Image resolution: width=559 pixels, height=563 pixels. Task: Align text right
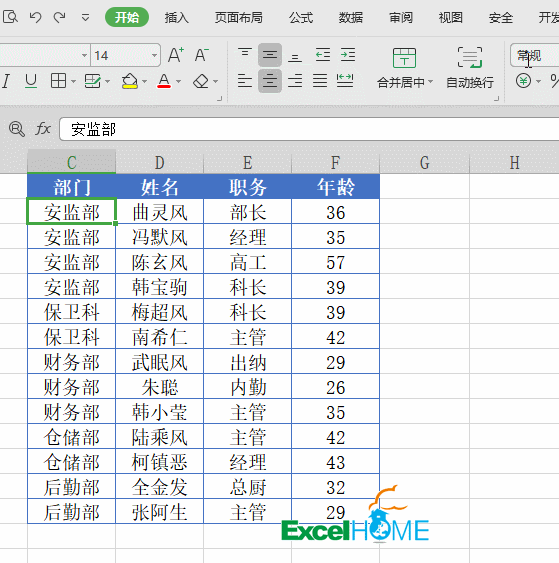point(295,81)
